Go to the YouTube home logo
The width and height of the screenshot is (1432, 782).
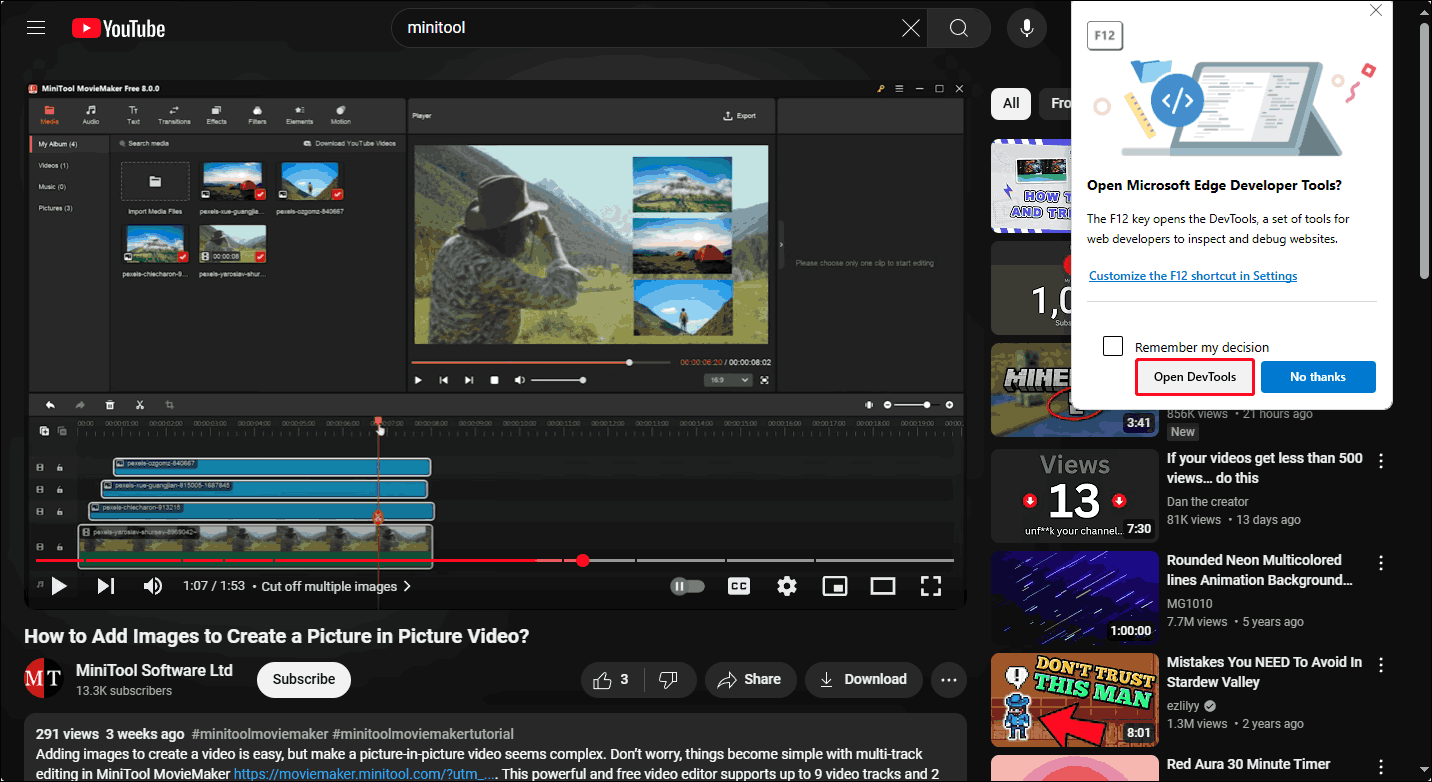[118, 28]
